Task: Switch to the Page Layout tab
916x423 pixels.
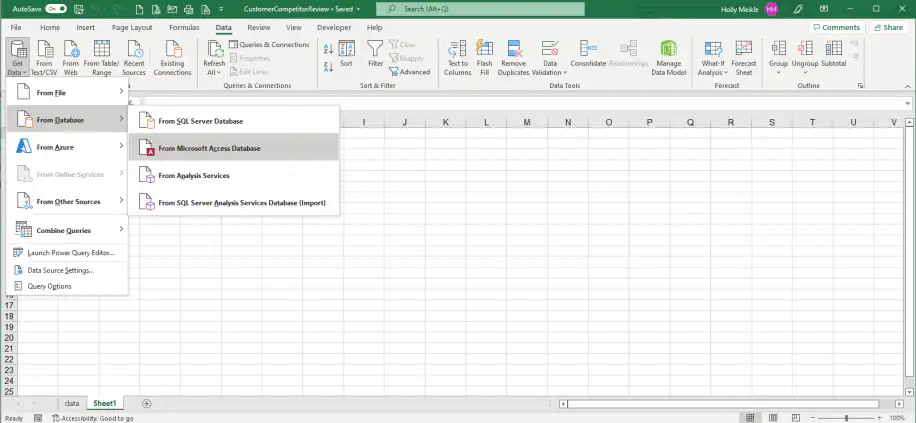Action: tap(132, 27)
